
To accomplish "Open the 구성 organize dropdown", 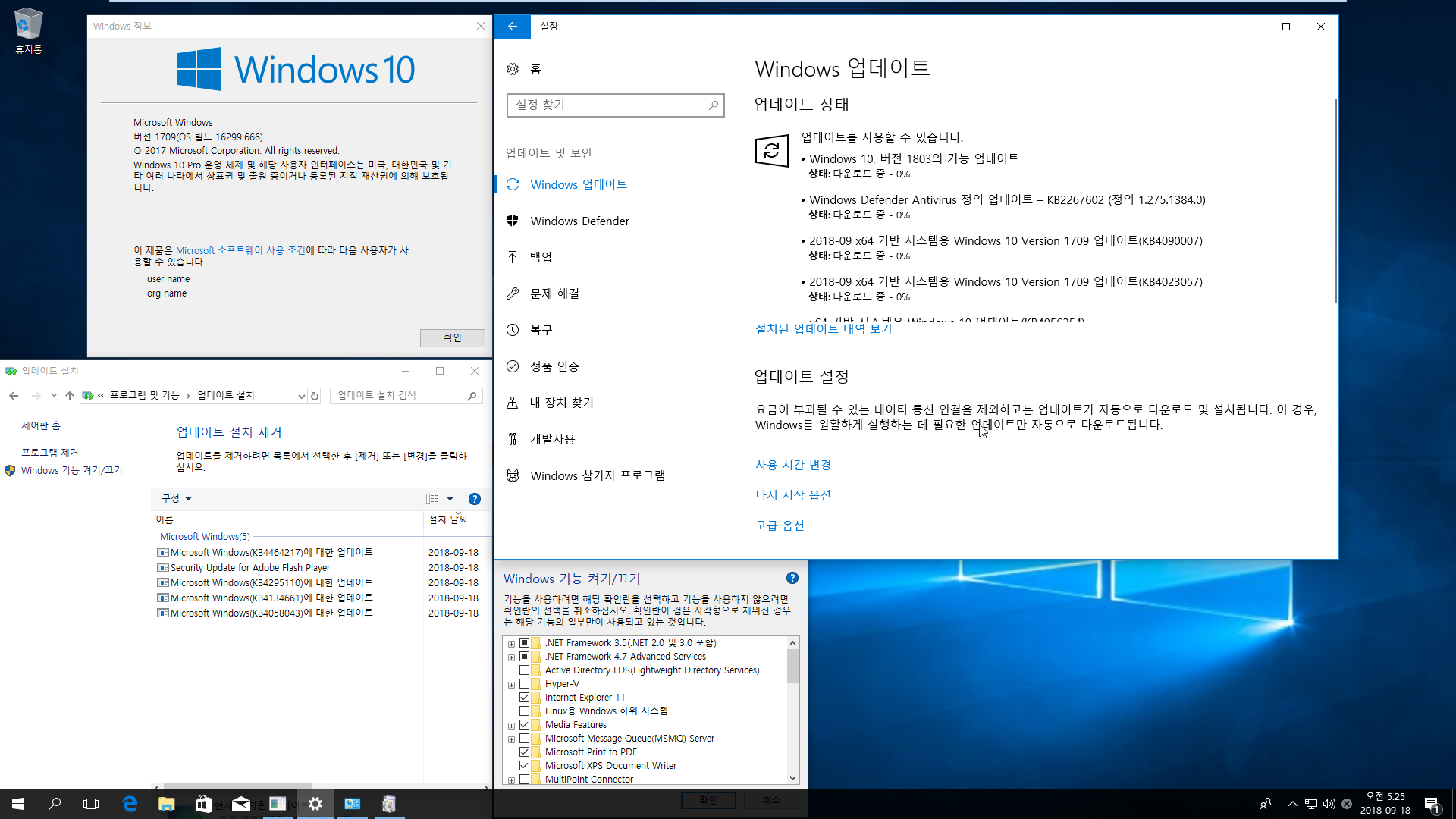I will pos(176,499).
